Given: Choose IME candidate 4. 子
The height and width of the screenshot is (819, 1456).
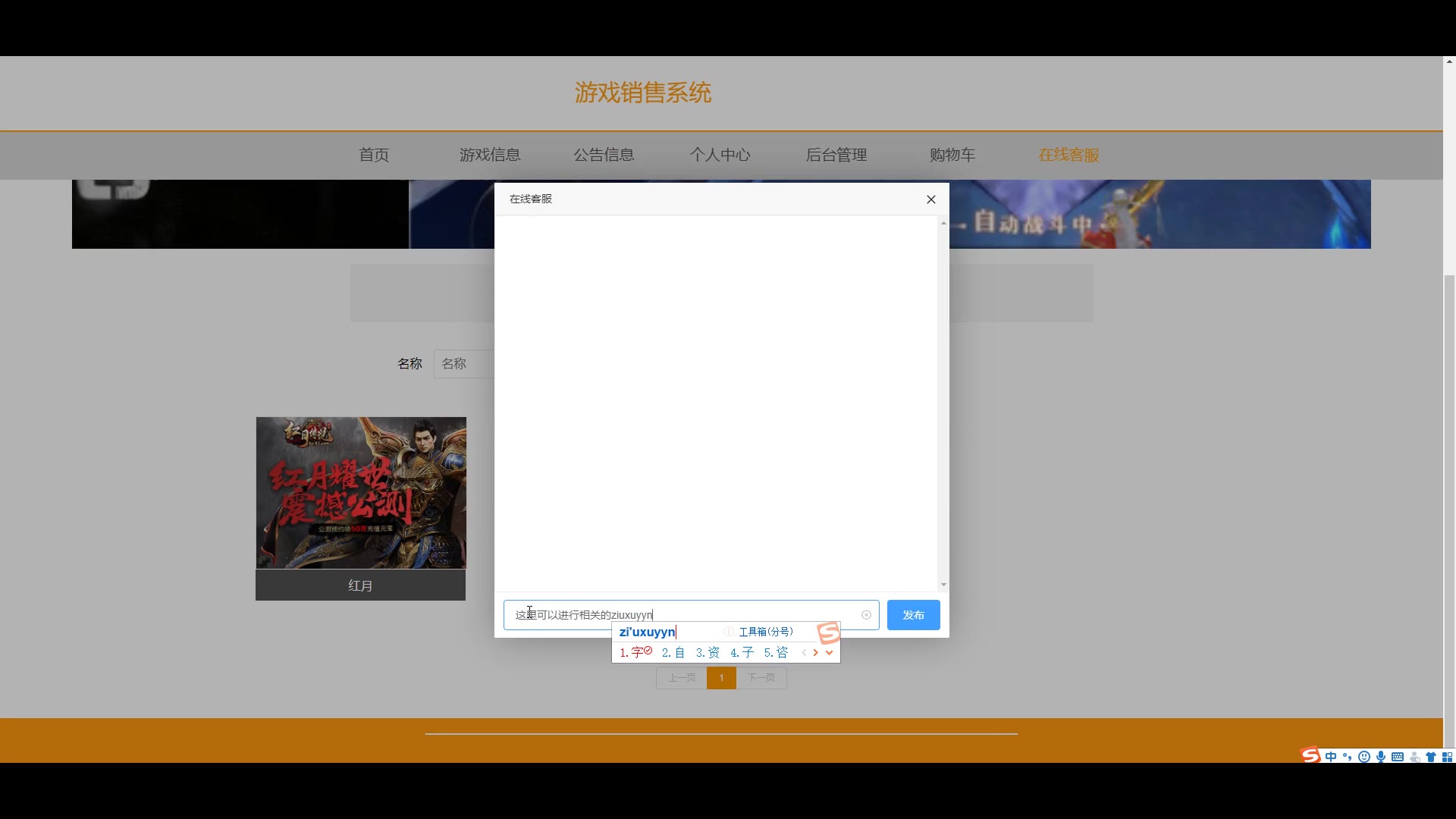Looking at the screenshot, I should (742, 652).
